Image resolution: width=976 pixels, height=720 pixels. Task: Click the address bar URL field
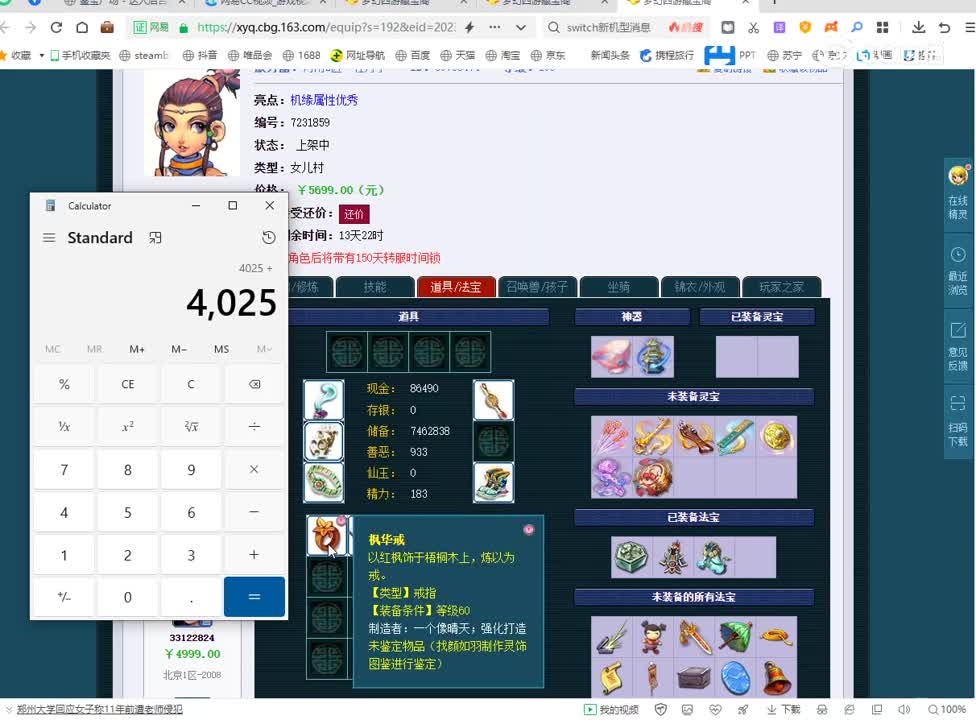[326, 27]
